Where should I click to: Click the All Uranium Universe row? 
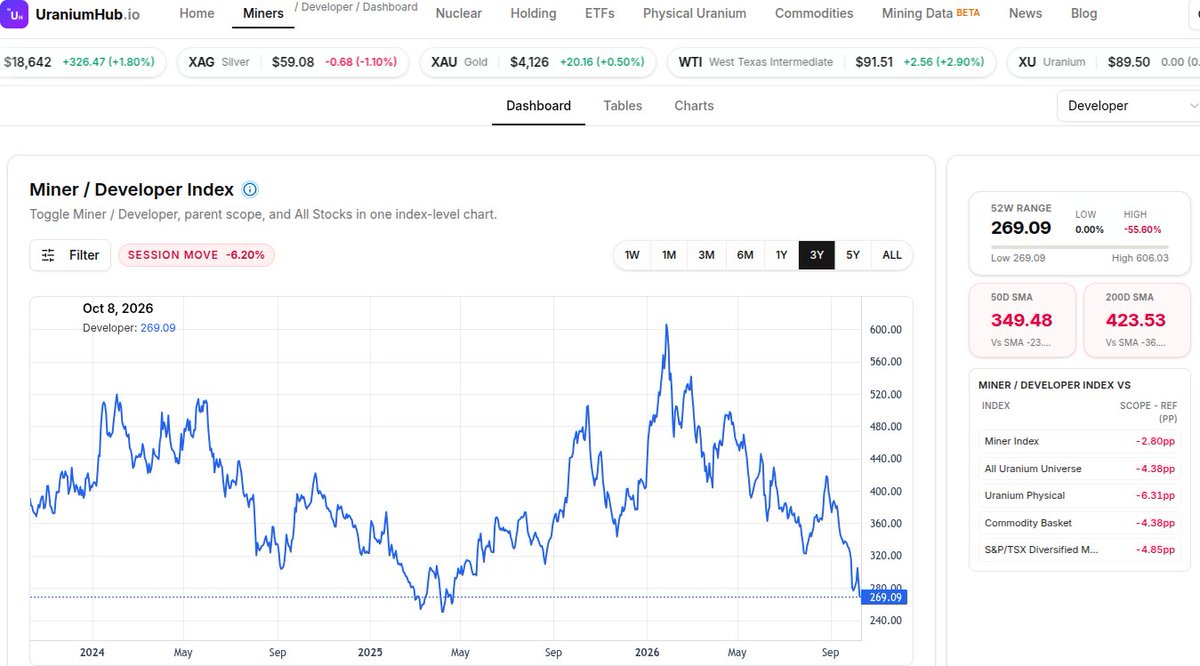click(1080, 468)
